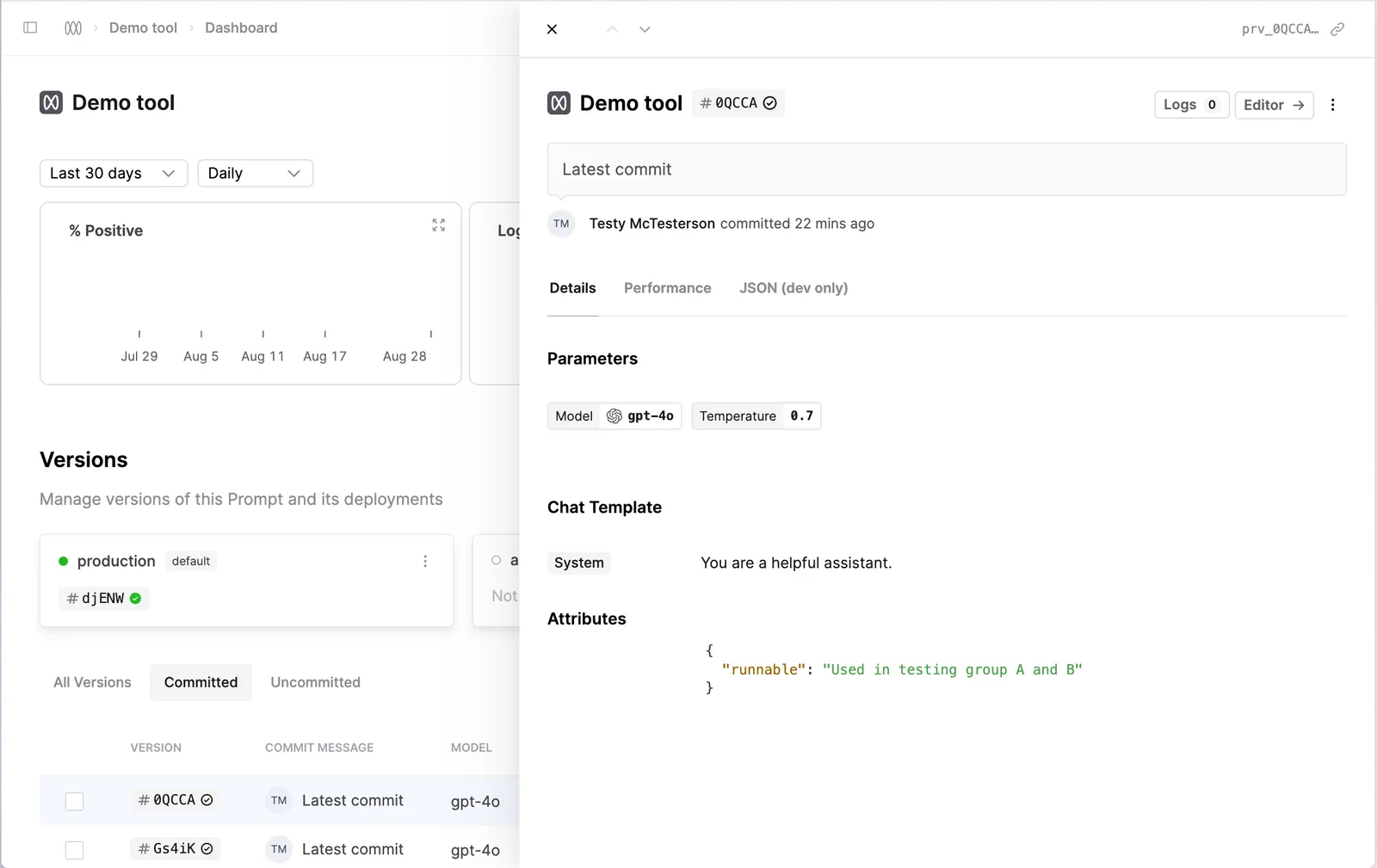Viewport: 1377px width, 868px height.
Task: Open the Editor button
Action: (x=1274, y=105)
